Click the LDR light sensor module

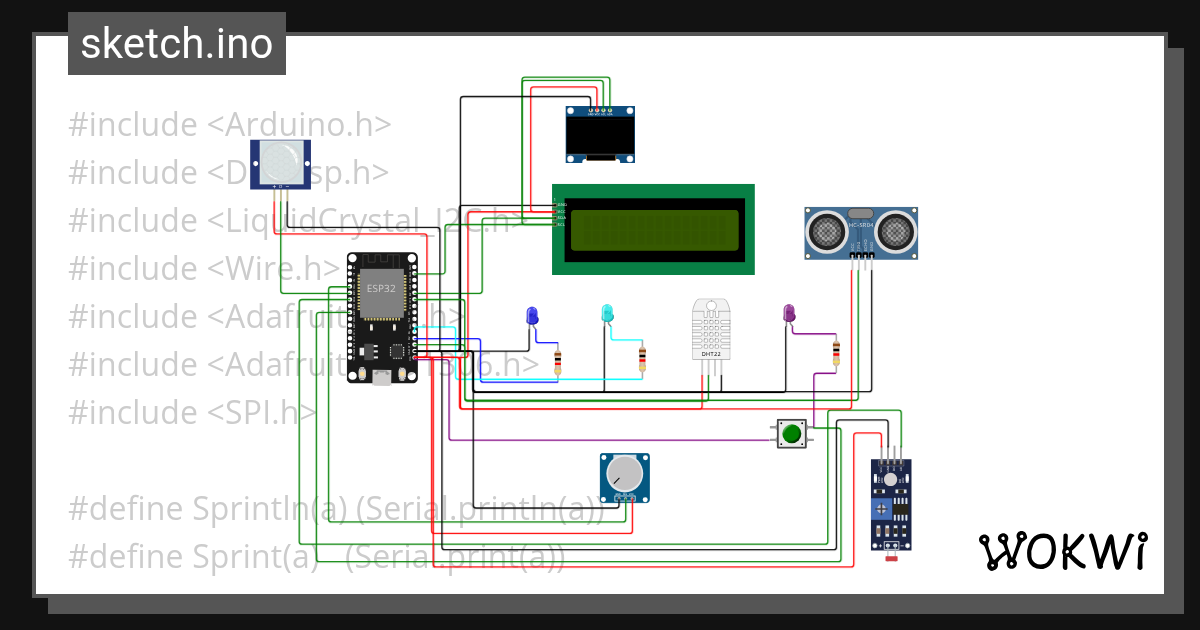click(892, 505)
